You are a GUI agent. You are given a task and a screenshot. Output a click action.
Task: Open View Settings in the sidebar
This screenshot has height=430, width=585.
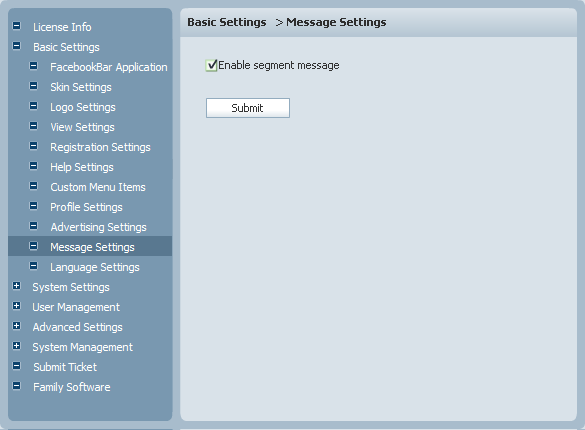point(82,127)
